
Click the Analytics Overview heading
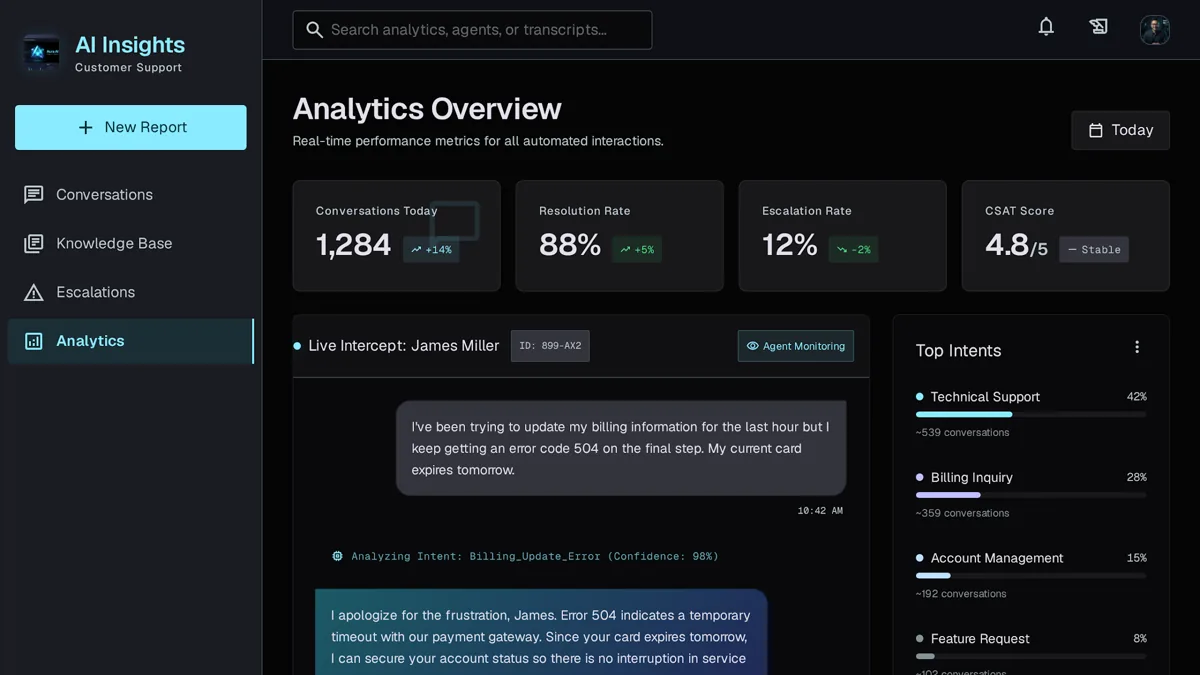point(427,109)
